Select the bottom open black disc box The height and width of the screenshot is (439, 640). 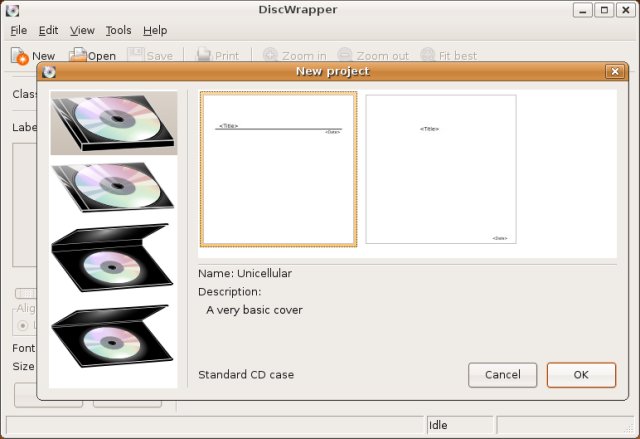point(112,336)
